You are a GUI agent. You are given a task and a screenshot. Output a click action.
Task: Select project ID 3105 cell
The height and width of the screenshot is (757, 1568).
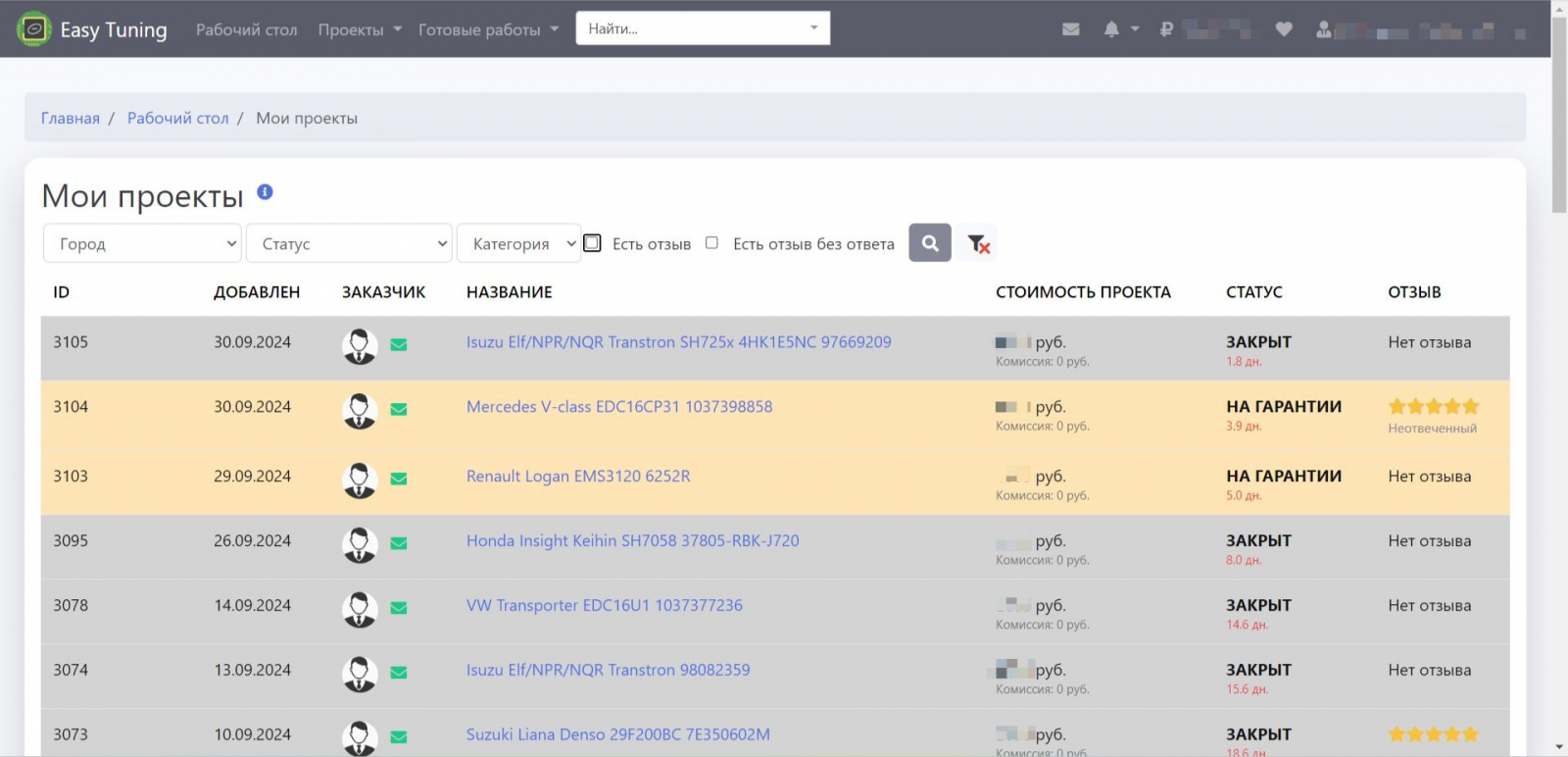pos(71,342)
